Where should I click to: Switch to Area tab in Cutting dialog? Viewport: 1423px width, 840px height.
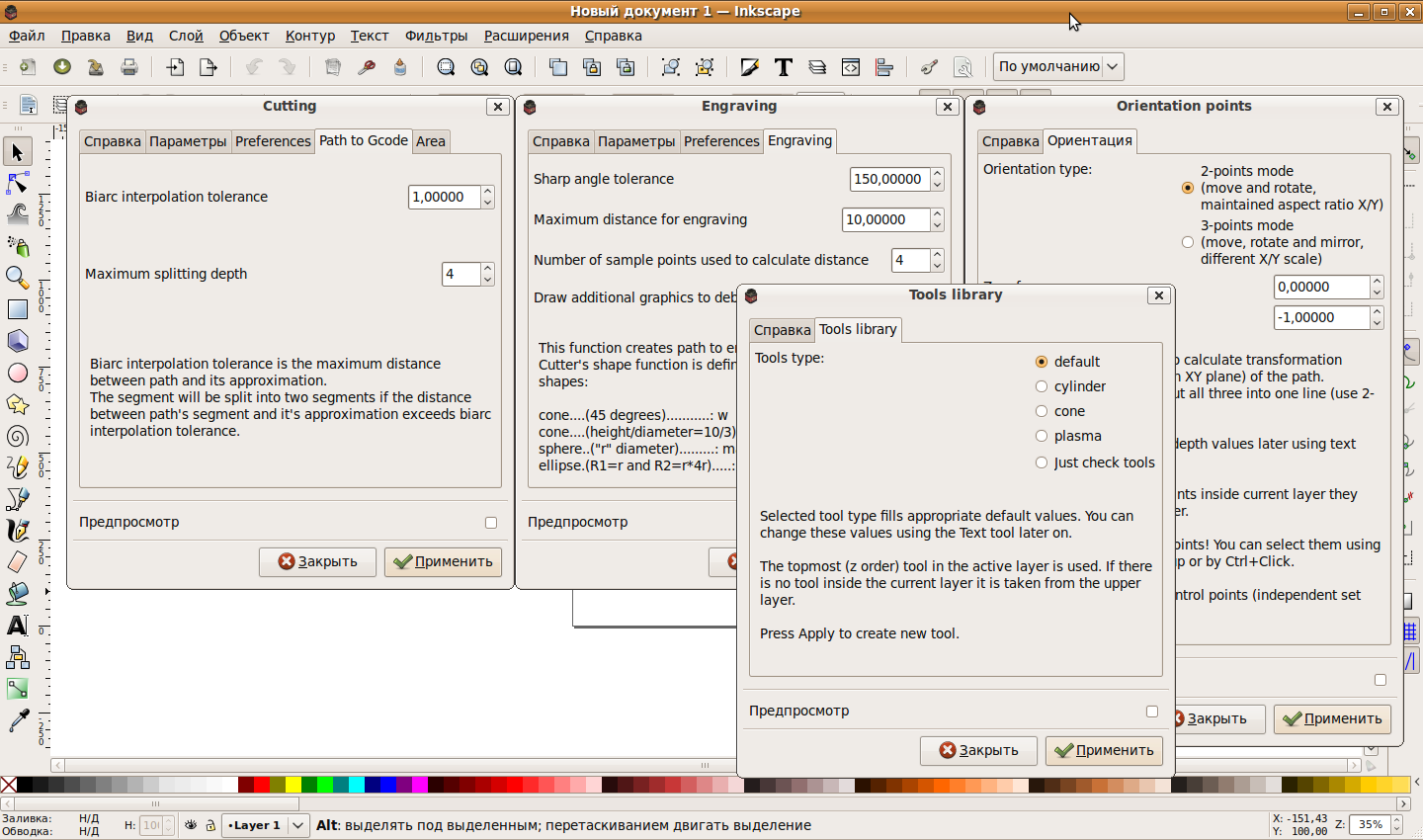point(431,141)
